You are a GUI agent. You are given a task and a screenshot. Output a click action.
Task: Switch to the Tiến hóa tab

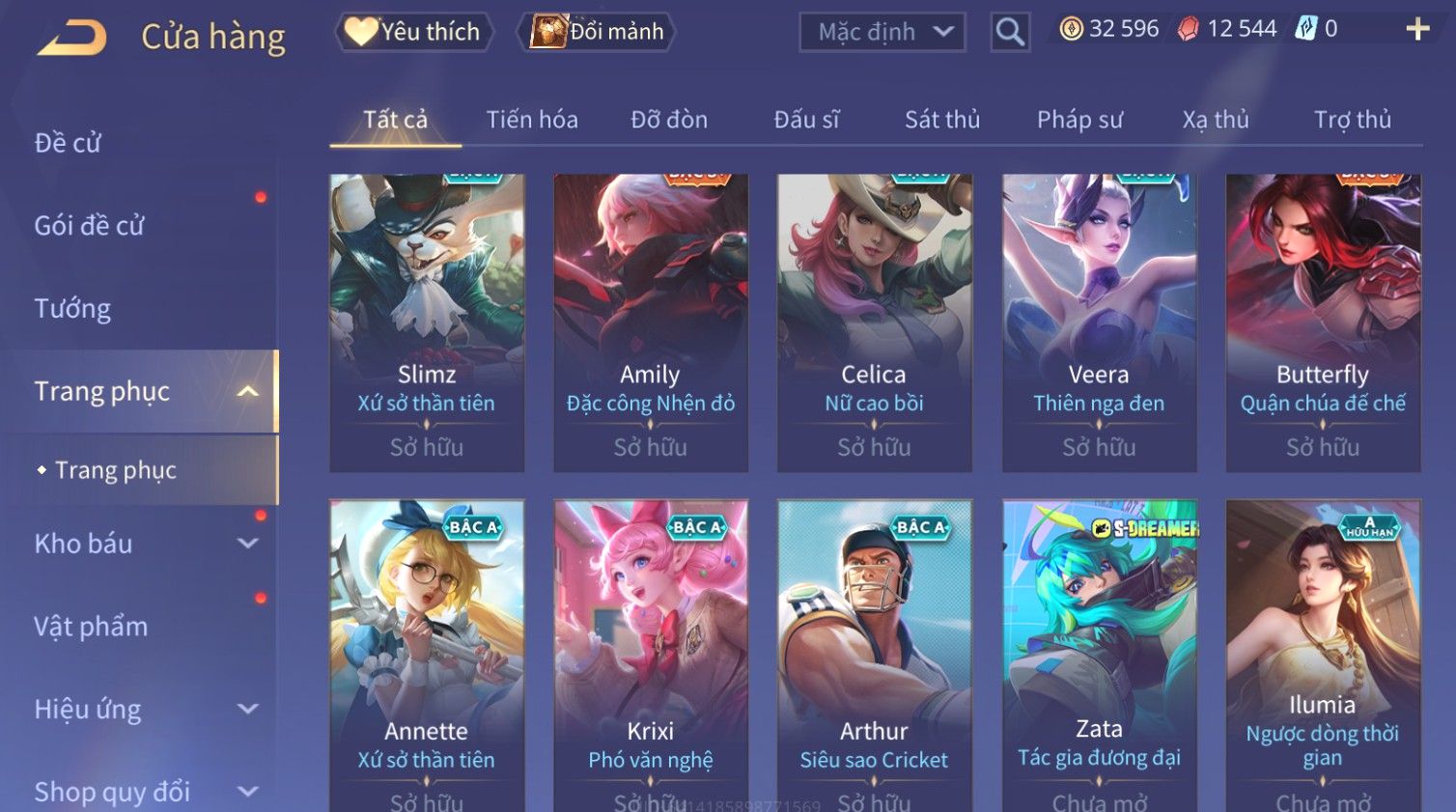(532, 120)
